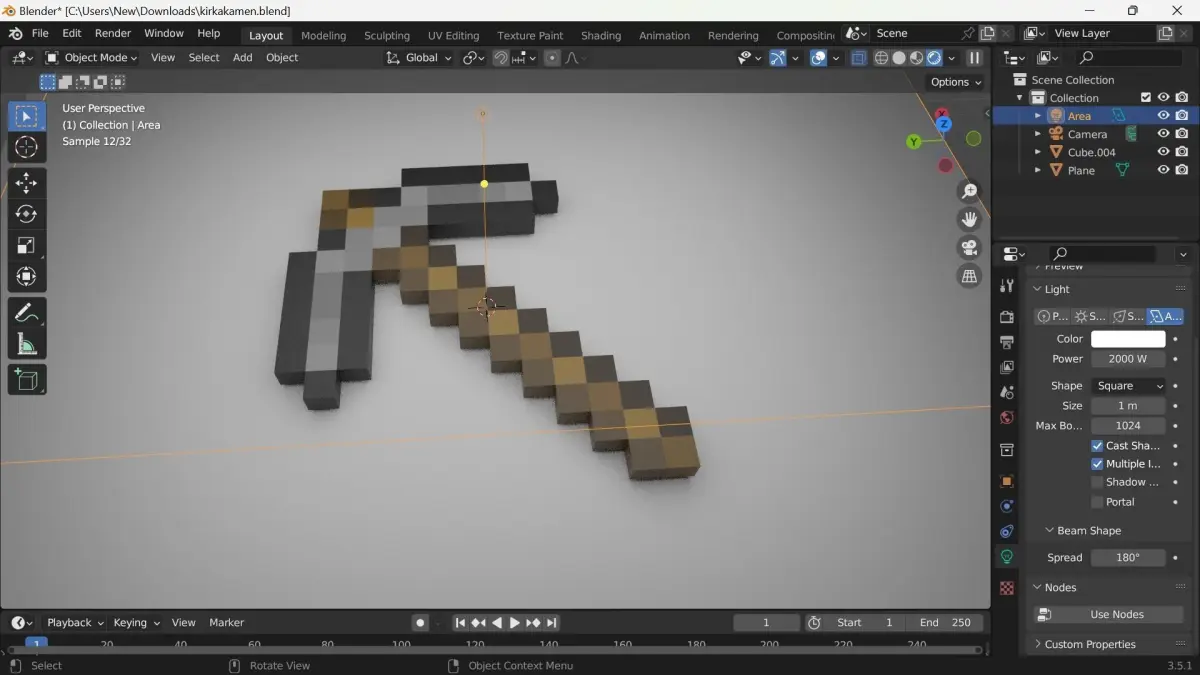Open Scene properties tab
Image resolution: width=1200 pixels, height=675 pixels.
[x=1007, y=392]
